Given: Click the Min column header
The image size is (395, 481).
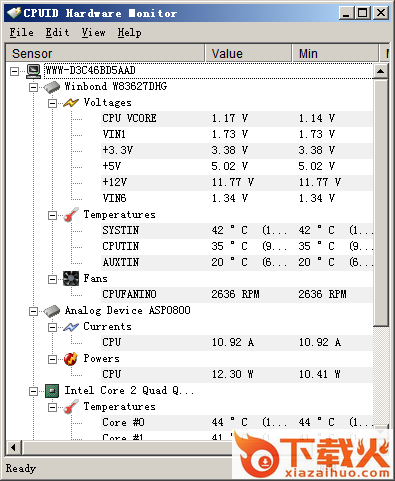Looking at the screenshot, I should (x=335, y=53).
